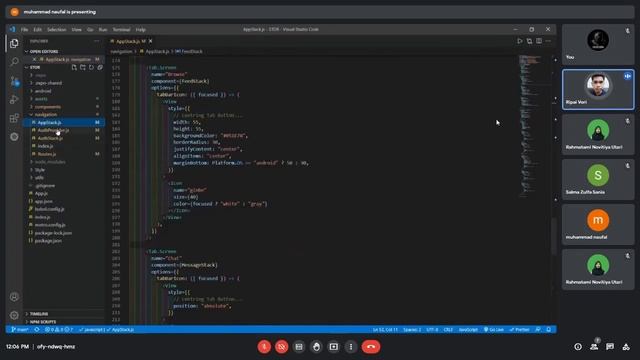Screen dimensions: 640x360
Task: Open the View menu
Action: tap(77, 30)
